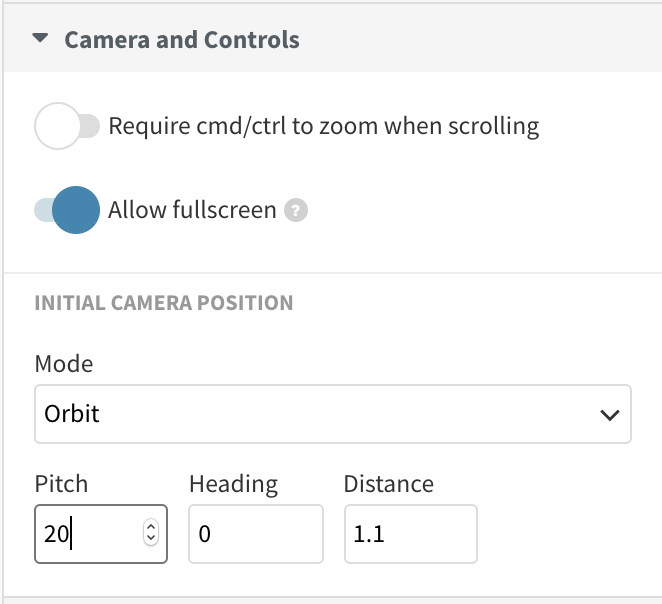Click the Allow fullscreen label text
This screenshot has height=604, width=662.
[x=191, y=210]
